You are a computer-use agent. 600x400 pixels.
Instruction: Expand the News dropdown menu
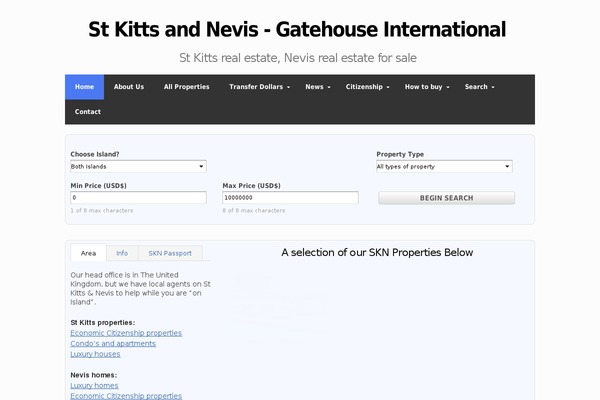(318, 87)
